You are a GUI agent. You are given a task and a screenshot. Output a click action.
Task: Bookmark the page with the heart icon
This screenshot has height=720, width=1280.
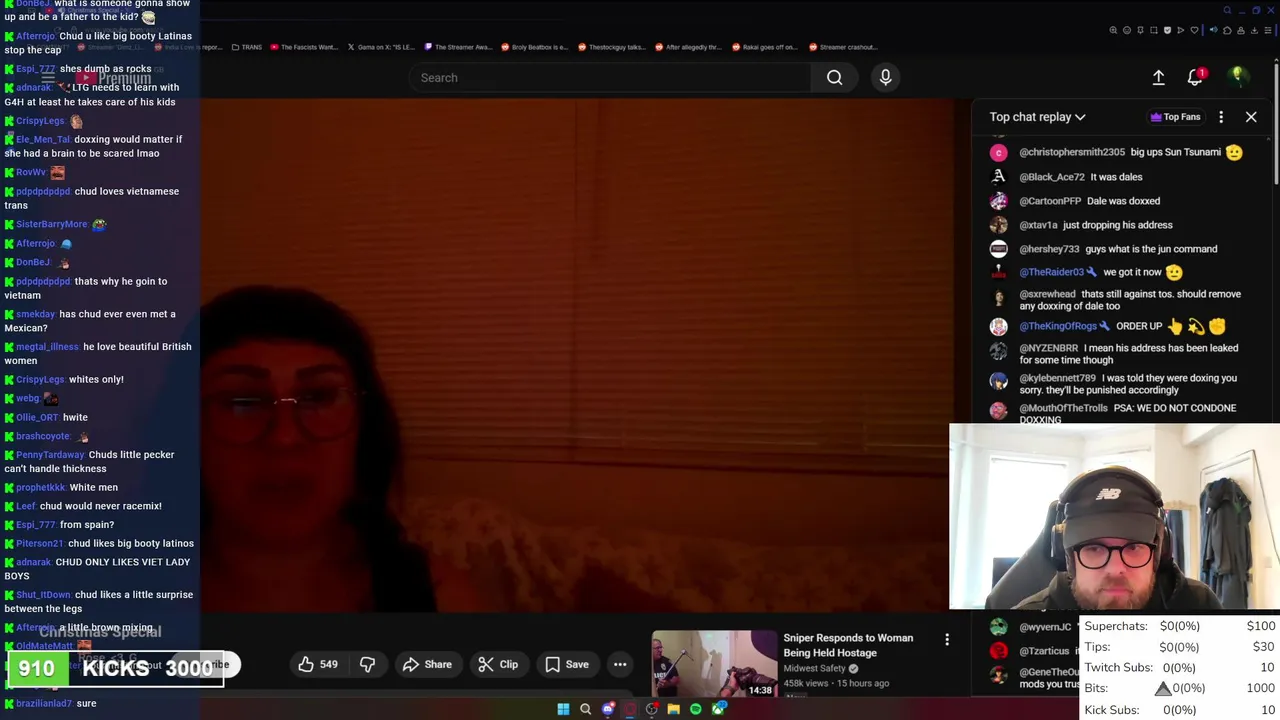[x=1194, y=30]
